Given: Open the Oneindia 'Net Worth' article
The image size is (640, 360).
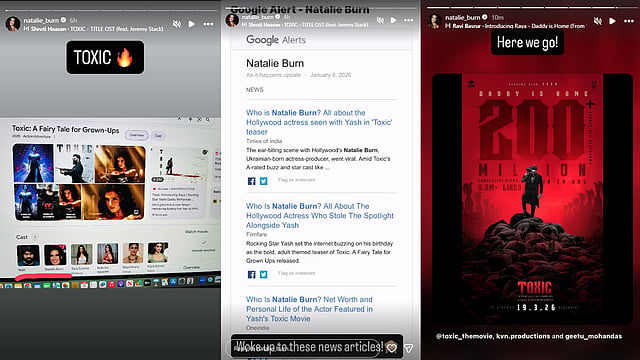Looking at the screenshot, I should click(x=309, y=309).
